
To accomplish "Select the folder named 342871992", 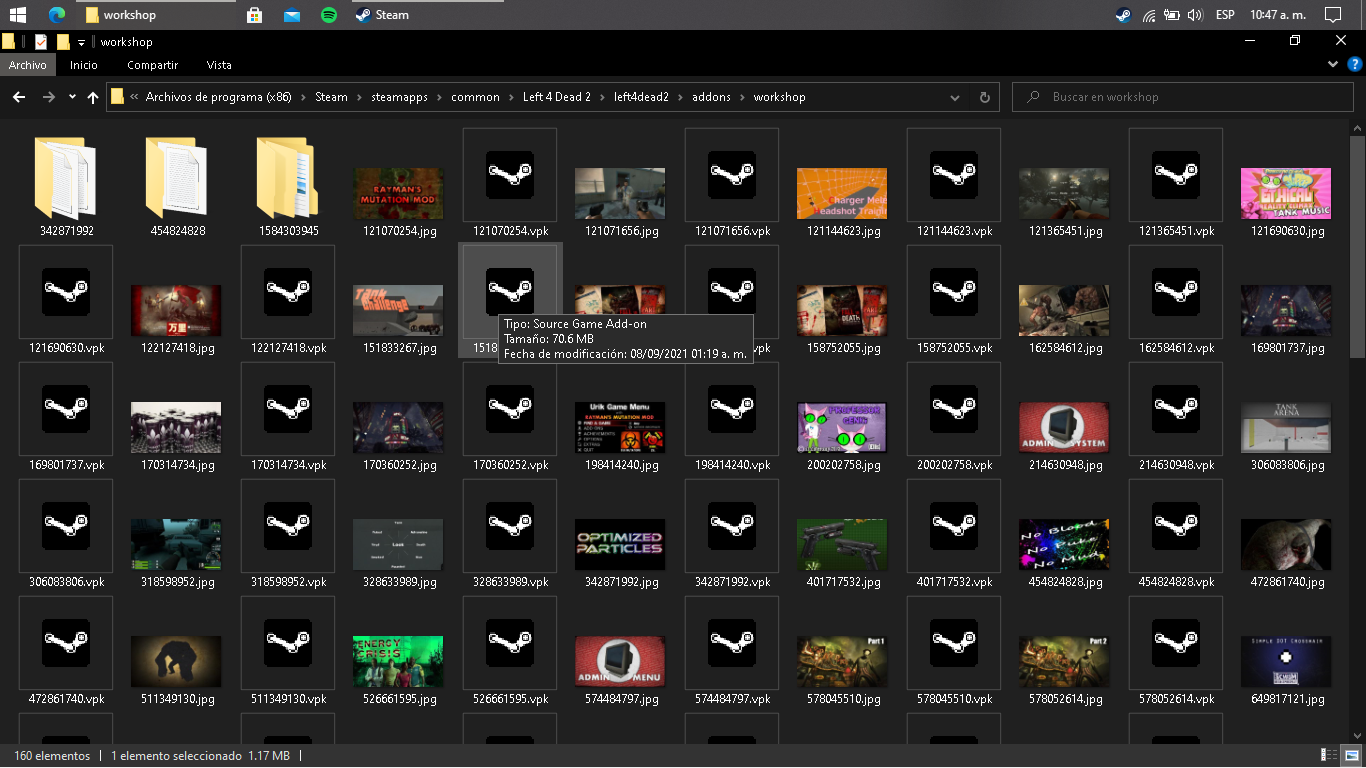I will 68,187.
